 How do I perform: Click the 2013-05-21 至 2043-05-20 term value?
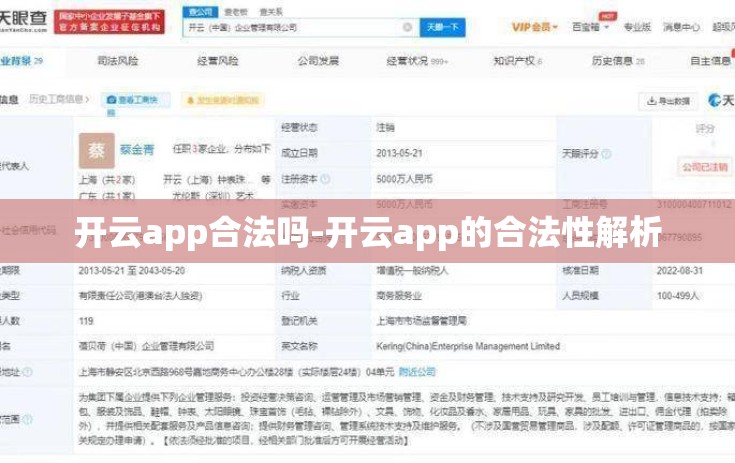(x=132, y=270)
